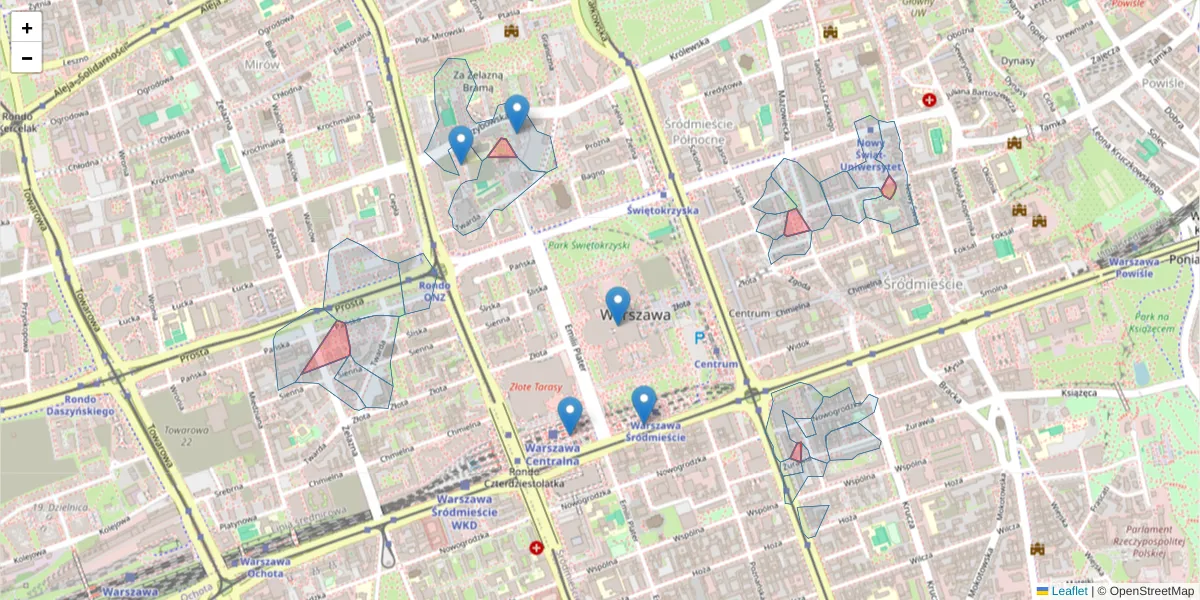Click the zoom out button

(x=26, y=57)
